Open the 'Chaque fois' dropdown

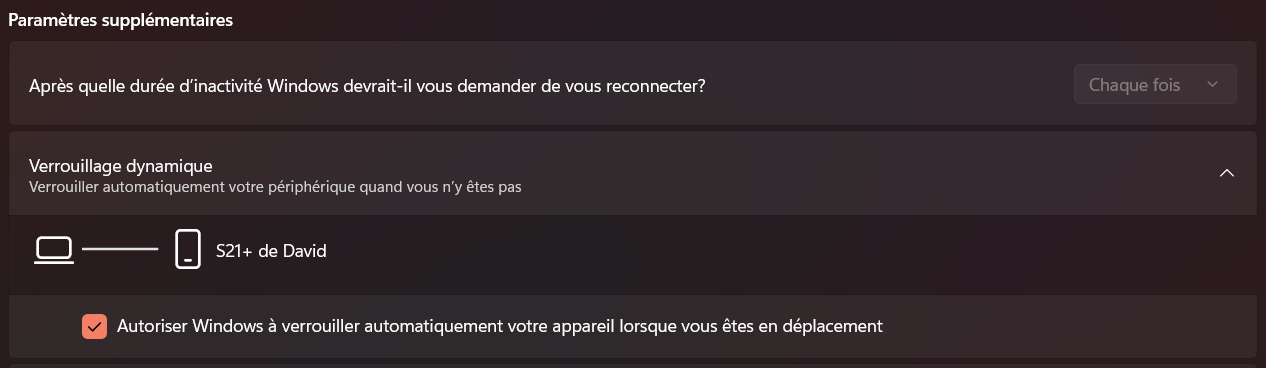point(1155,85)
